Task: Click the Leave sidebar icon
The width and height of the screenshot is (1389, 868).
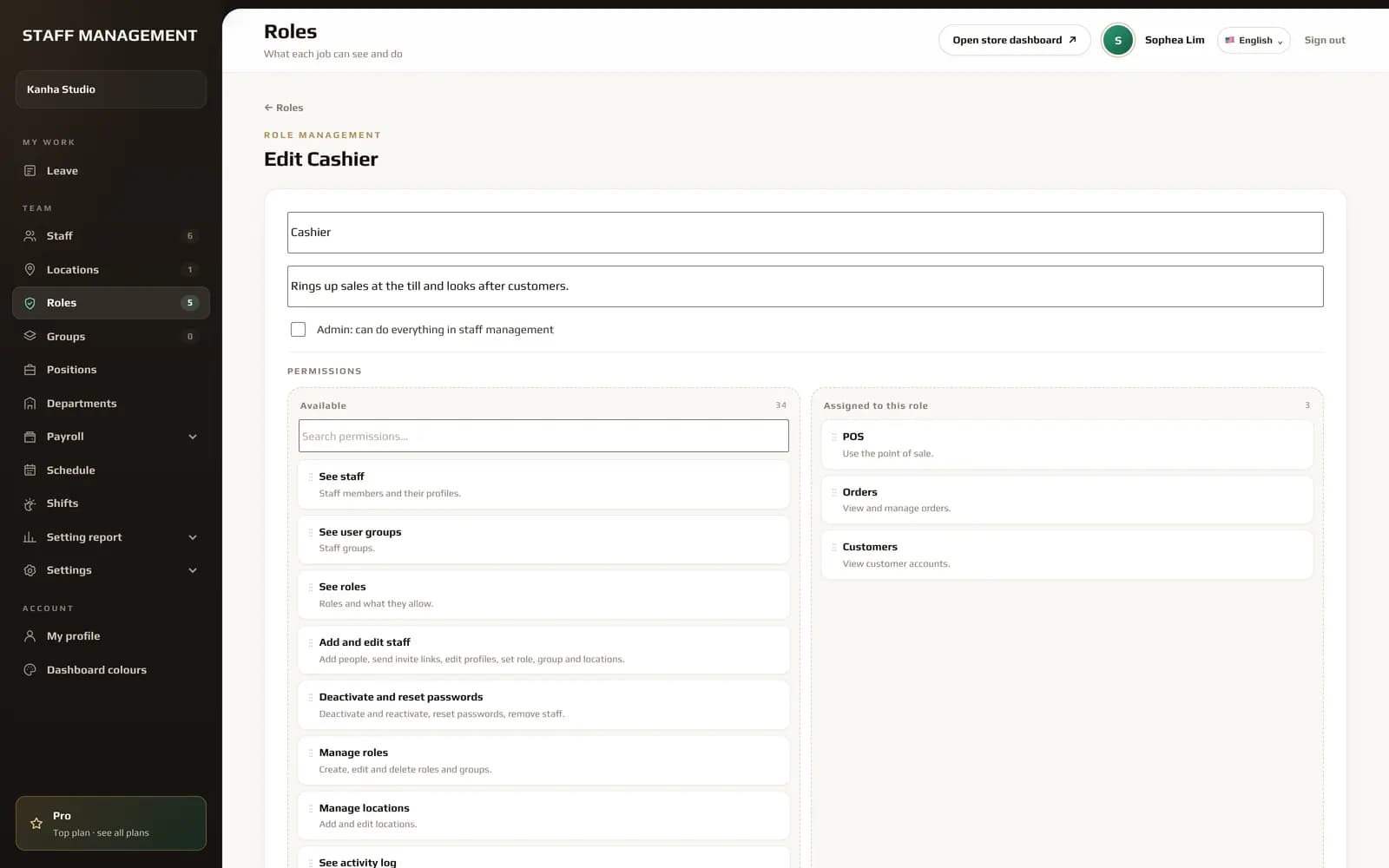Action: coord(30,171)
